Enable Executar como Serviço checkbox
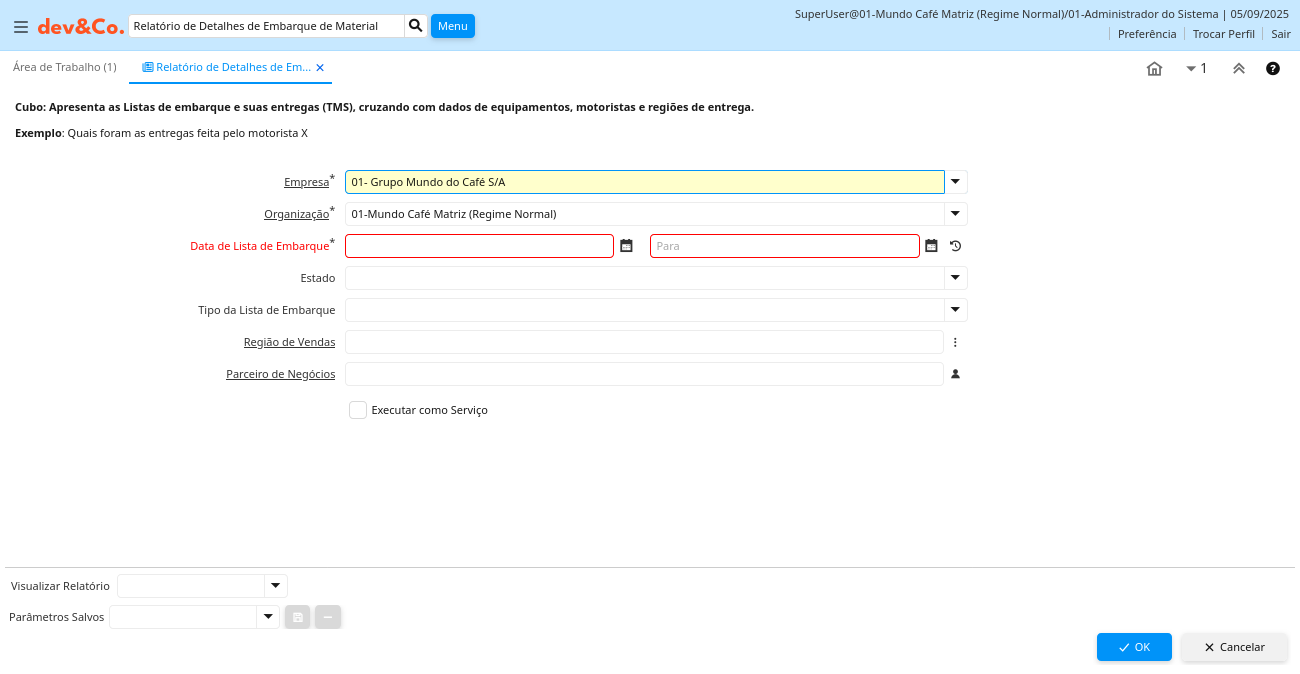The image size is (1300, 674). pos(358,410)
